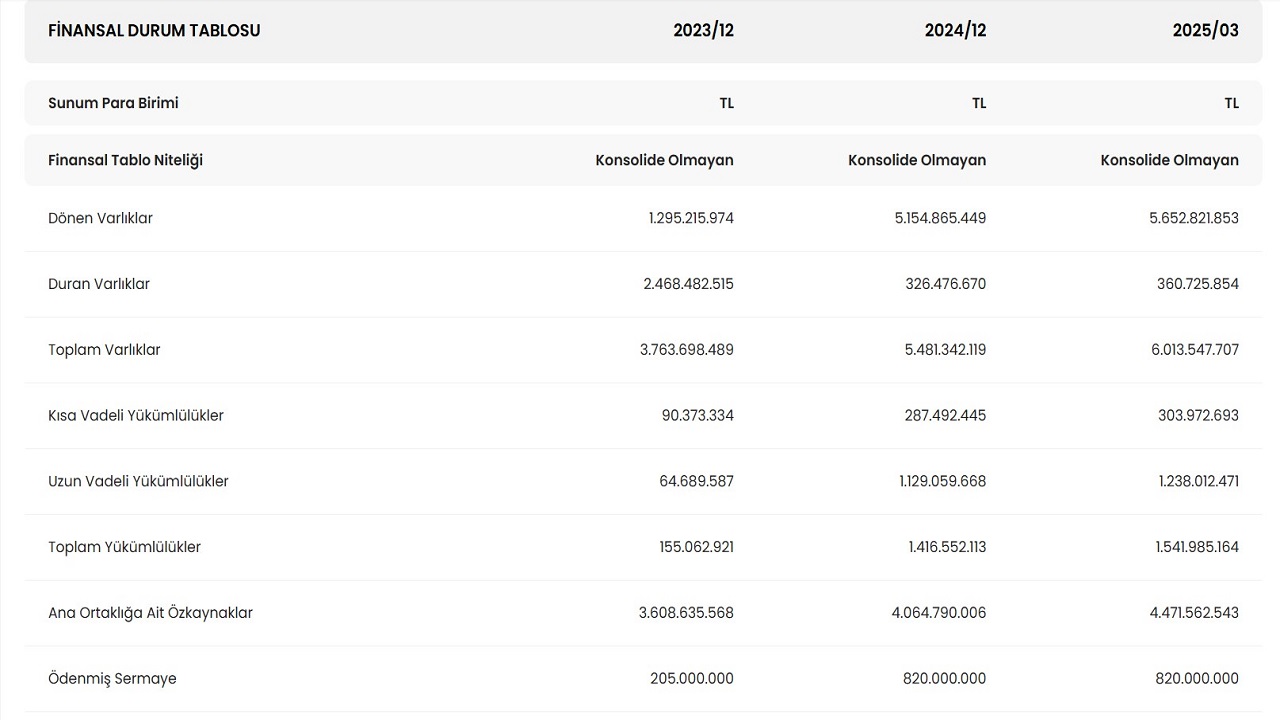Viewport: 1280px width, 720px height.
Task: Select the 2025/03 column header
Action: click(x=1205, y=30)
